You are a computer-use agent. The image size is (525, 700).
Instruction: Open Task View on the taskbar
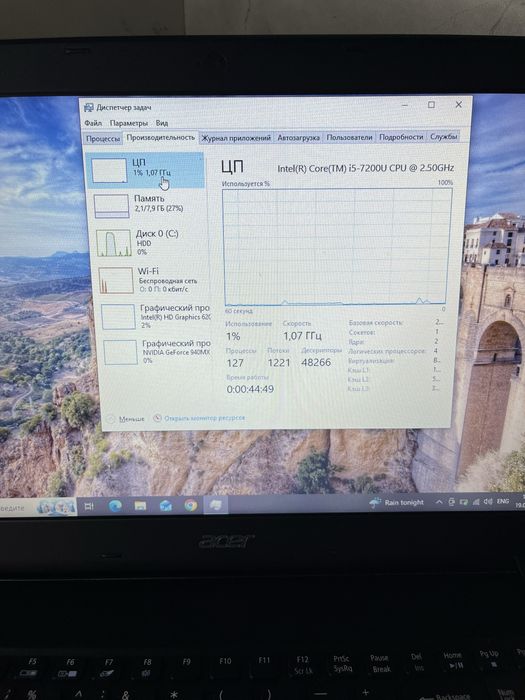click(89, 506)
